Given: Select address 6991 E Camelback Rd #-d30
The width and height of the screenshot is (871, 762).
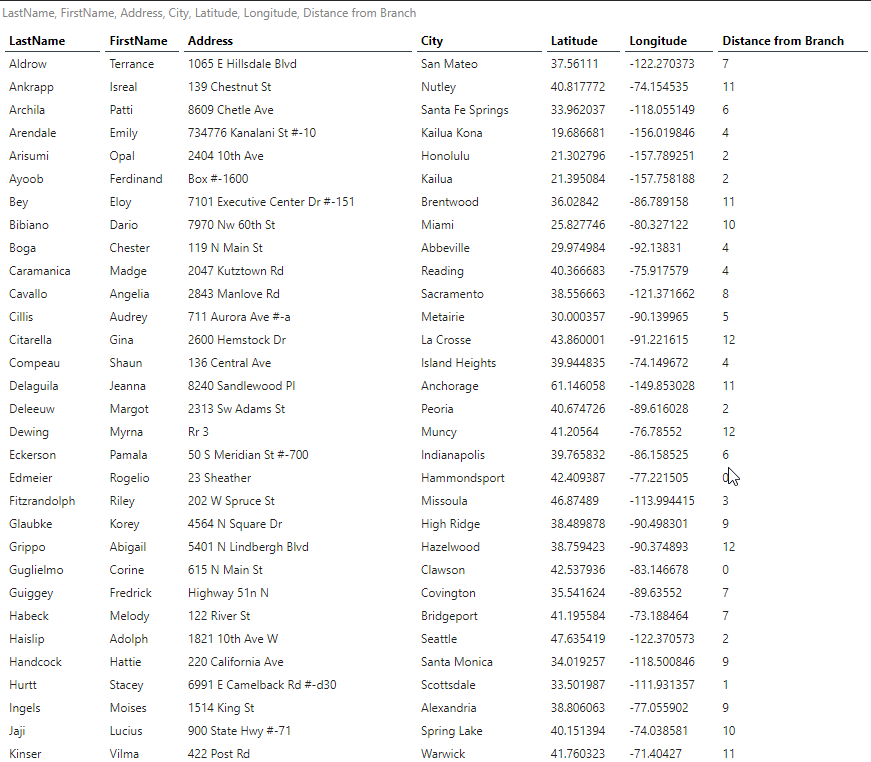Looking at the screenshot, I should pos(262,685).
